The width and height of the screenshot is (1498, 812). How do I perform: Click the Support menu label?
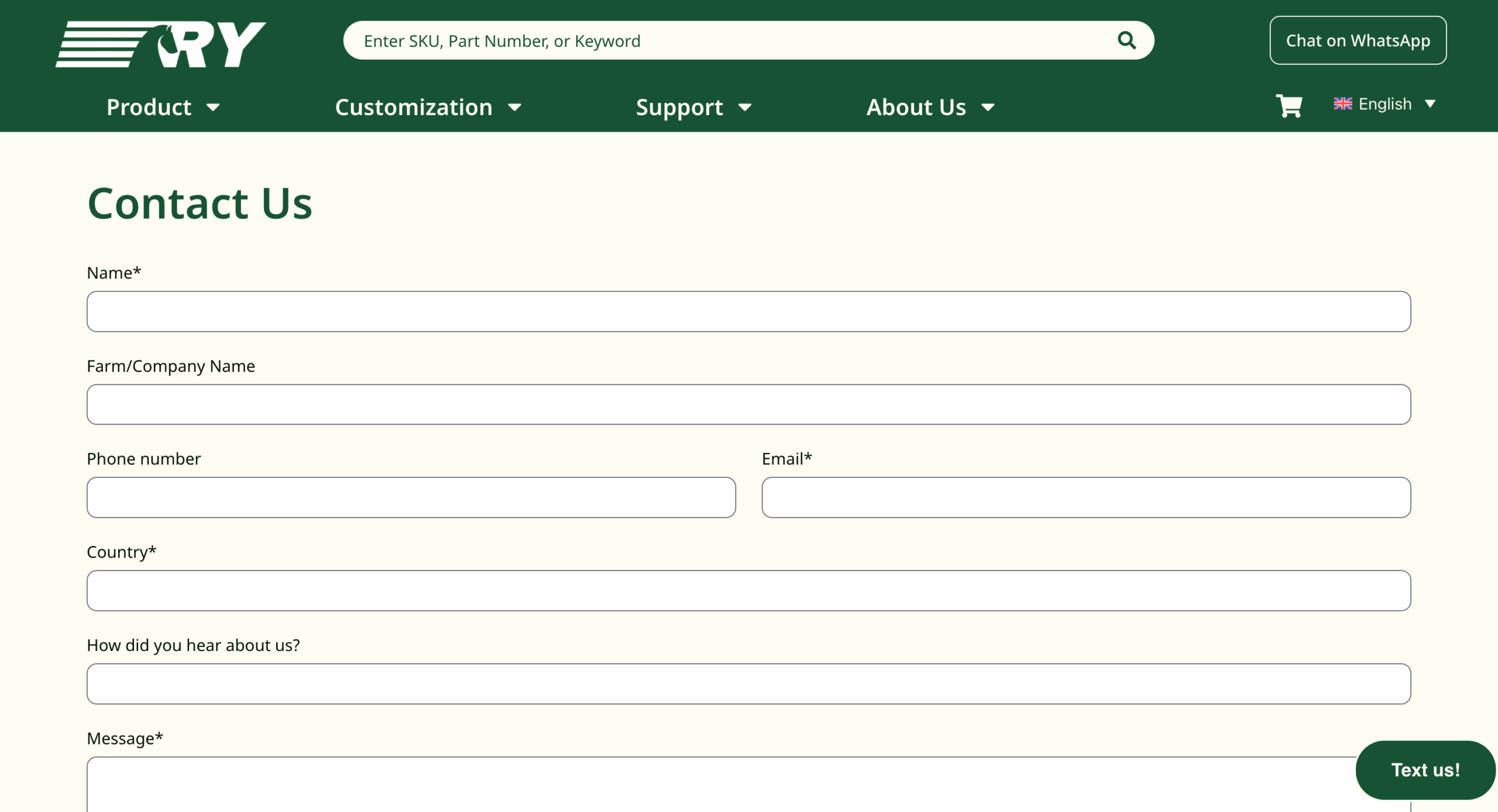(x=679, y=107)
